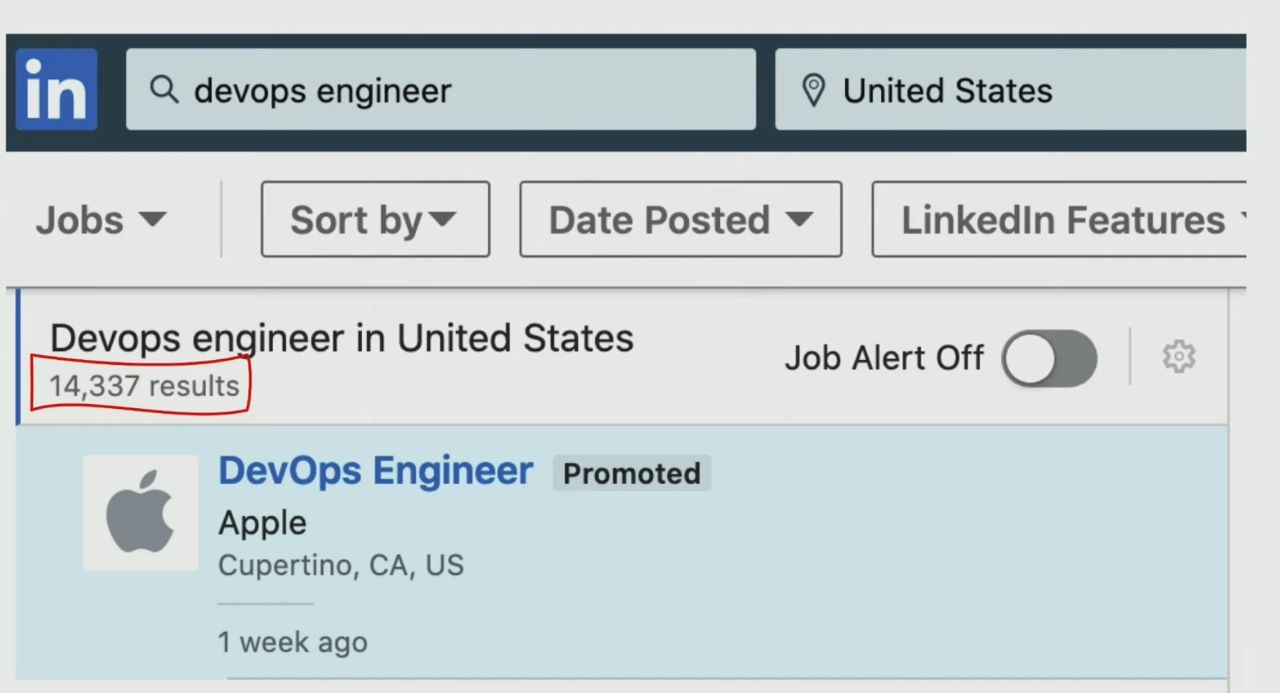The width and height of the screenshot is (1280, 693).
Task: Click the LinkedIn logo
Action: pyautogui.click(x=57, y=90)
